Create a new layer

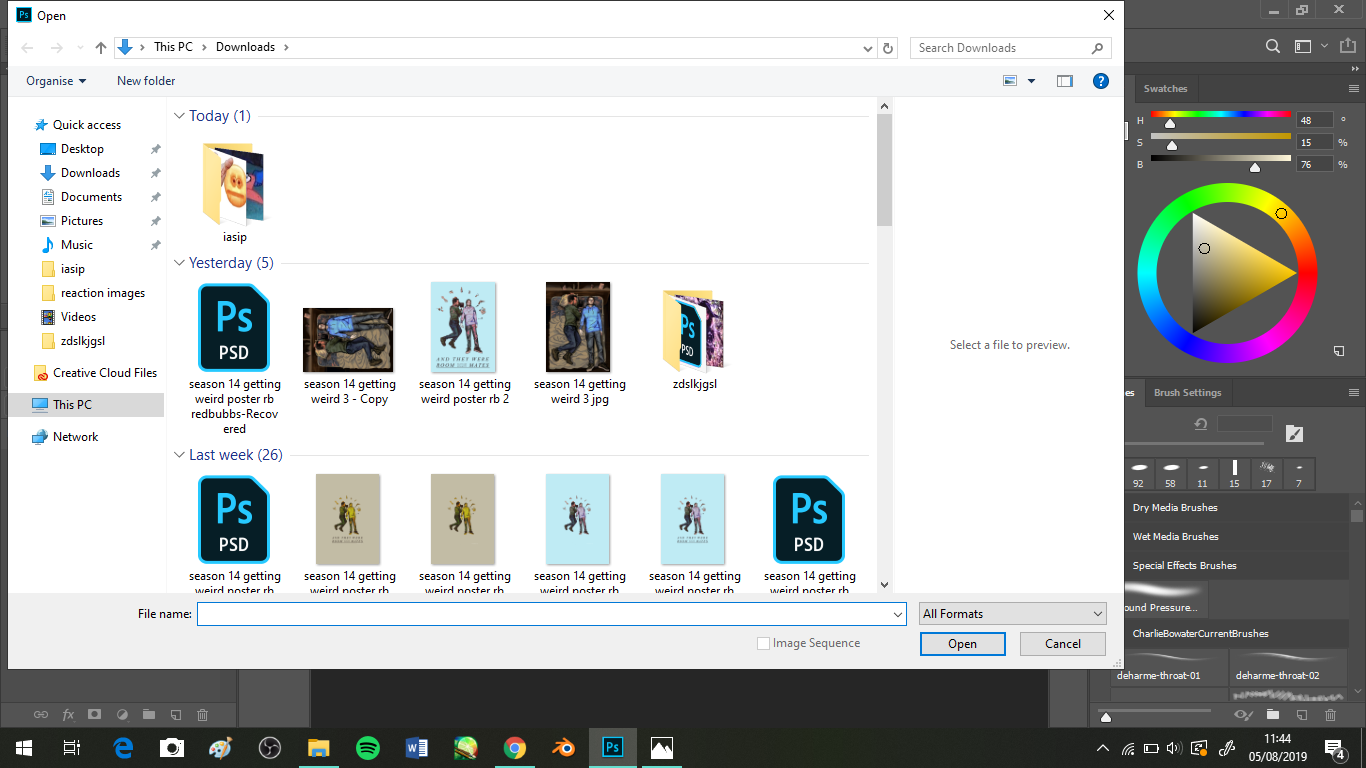point(176,714)
